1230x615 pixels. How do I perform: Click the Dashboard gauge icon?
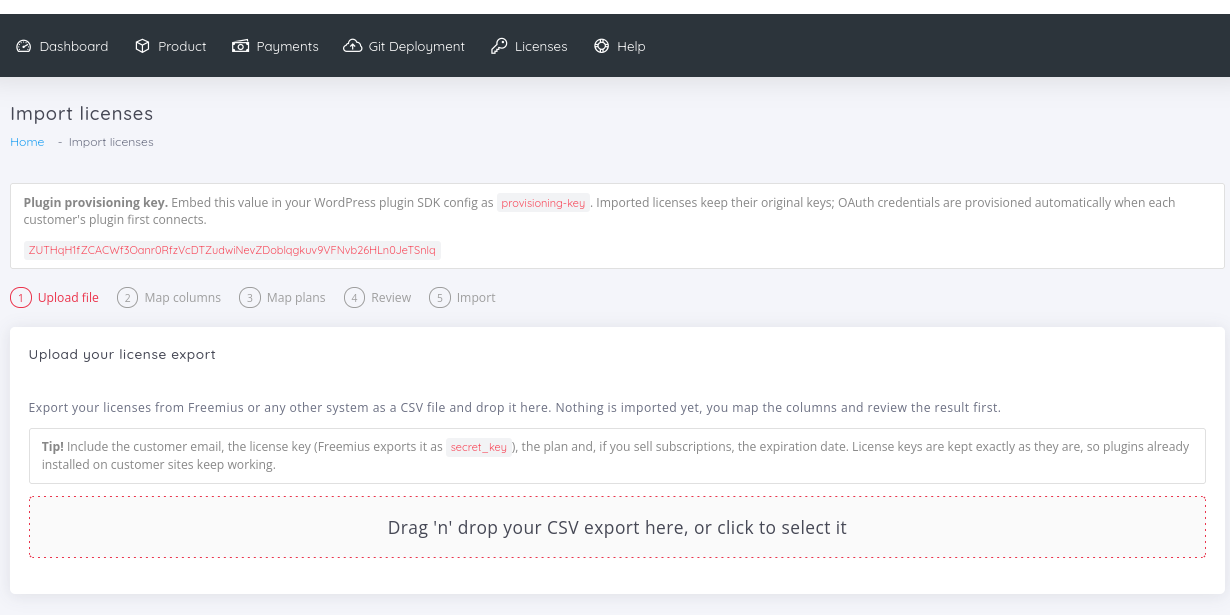[x=24, y=46]
